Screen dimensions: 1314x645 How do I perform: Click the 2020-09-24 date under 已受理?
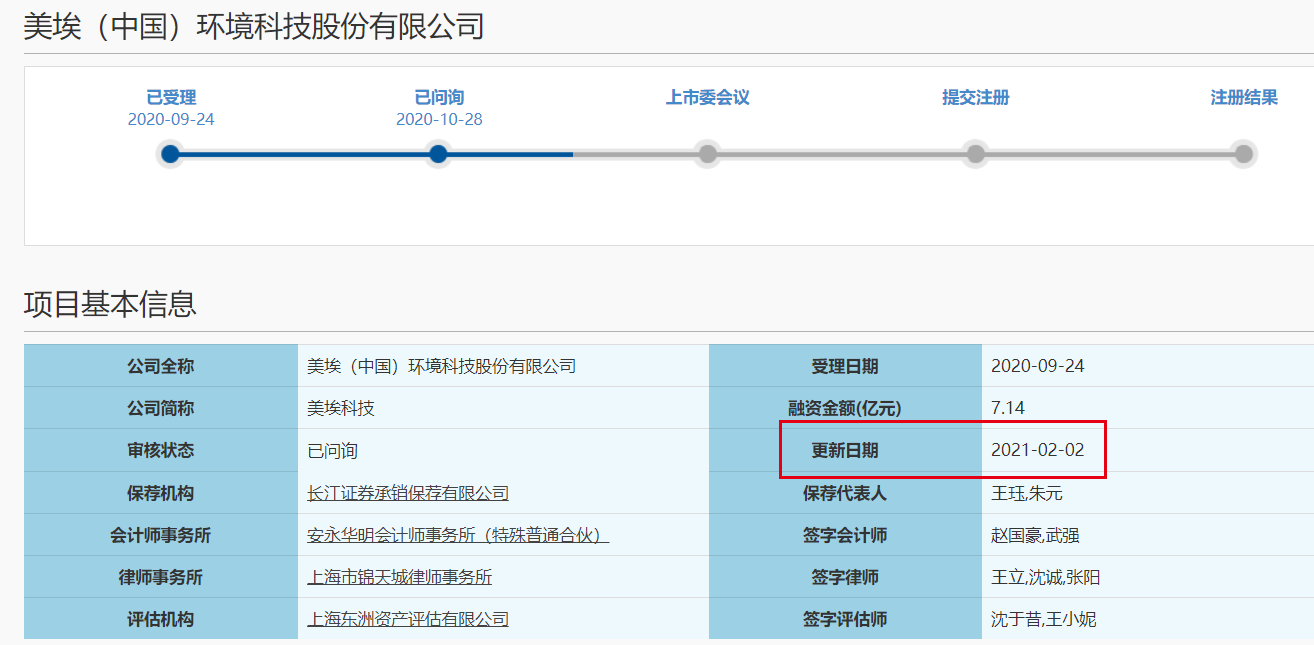point(171,119)
